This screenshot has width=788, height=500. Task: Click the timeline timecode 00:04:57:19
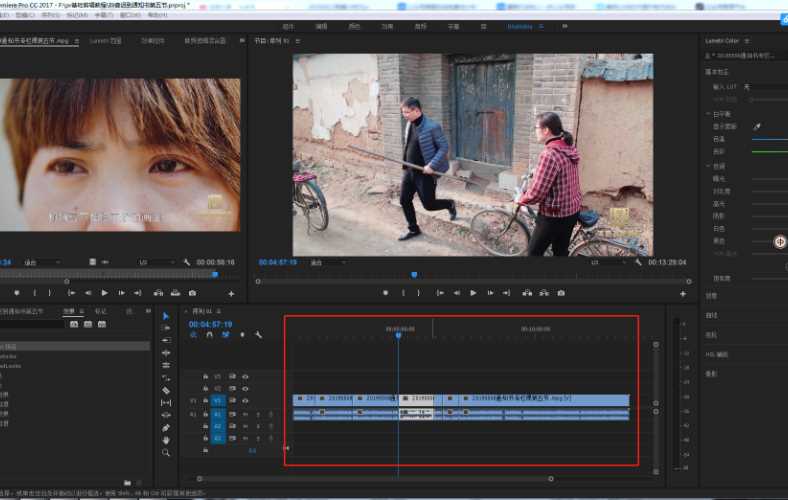(x=210, y=324)
